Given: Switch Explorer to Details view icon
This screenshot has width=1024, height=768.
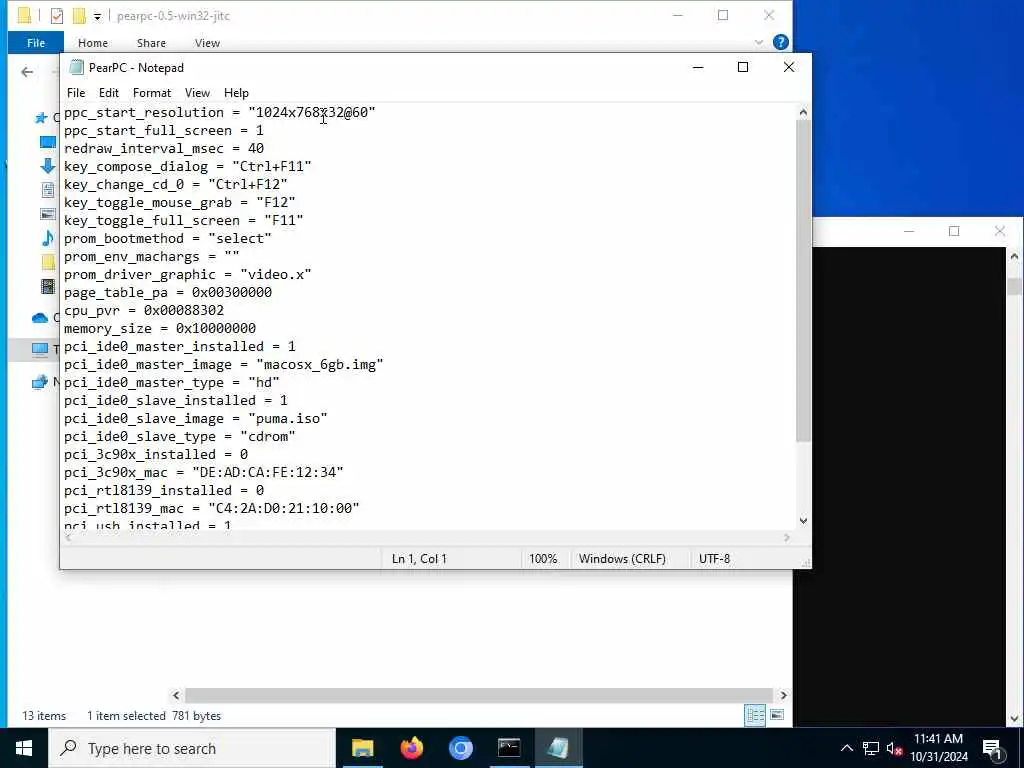Looking at the screenshot, I should 755,715.
